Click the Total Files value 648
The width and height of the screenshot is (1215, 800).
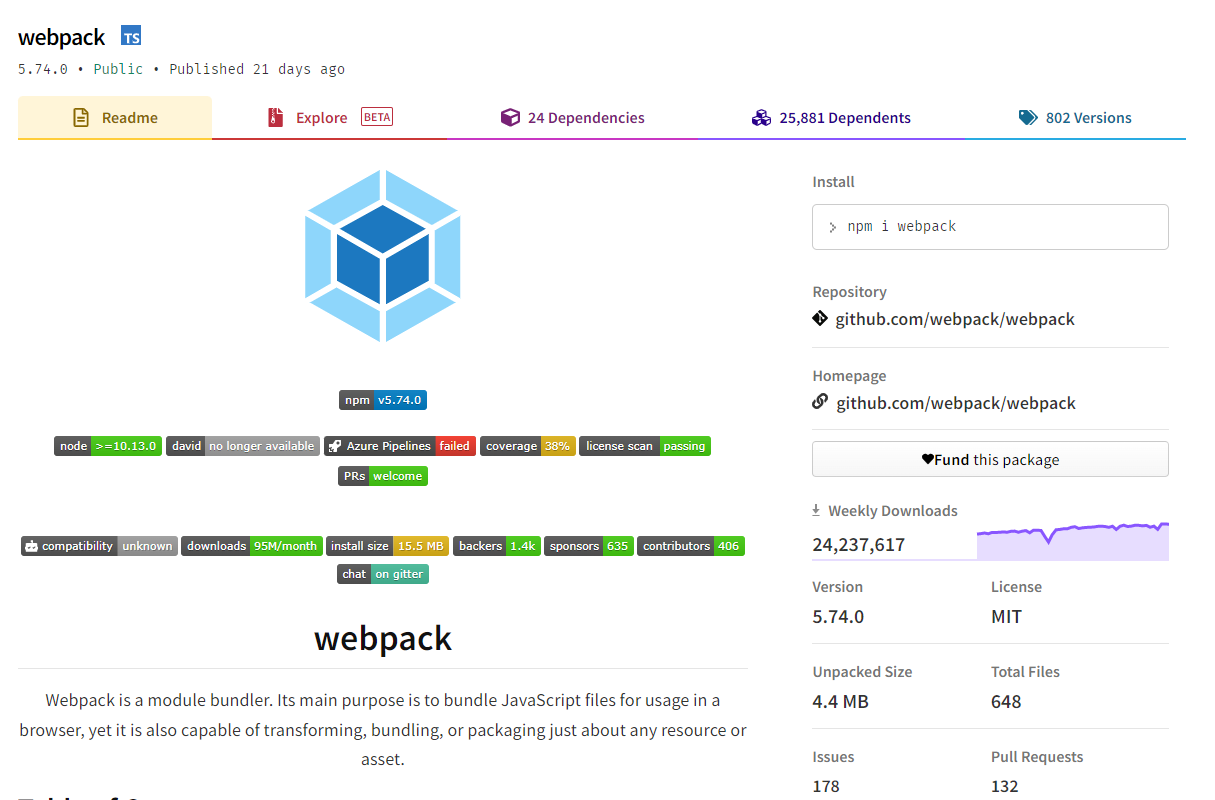(x=1006, y=701)
